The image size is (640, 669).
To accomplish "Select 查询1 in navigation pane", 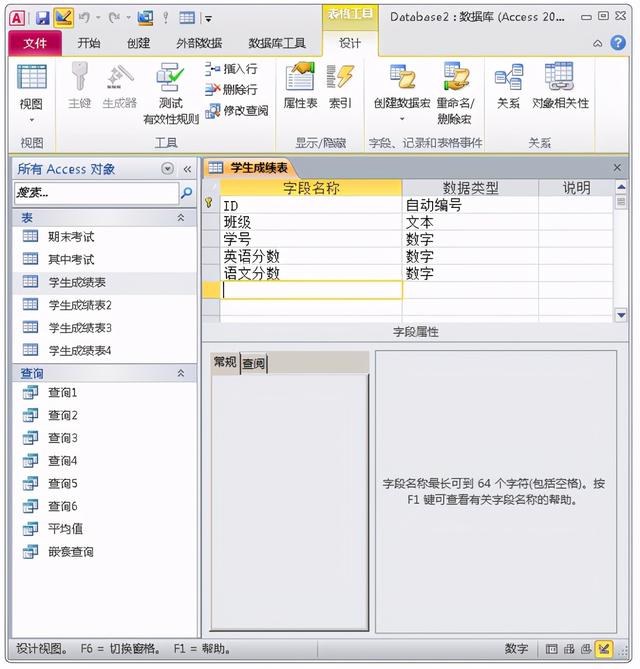I will (62, 393).
